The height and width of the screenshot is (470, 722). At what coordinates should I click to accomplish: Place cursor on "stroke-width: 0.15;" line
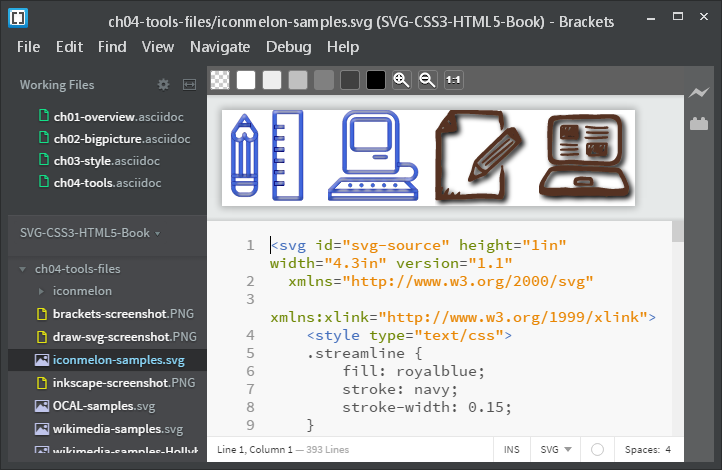coord(427,407)
